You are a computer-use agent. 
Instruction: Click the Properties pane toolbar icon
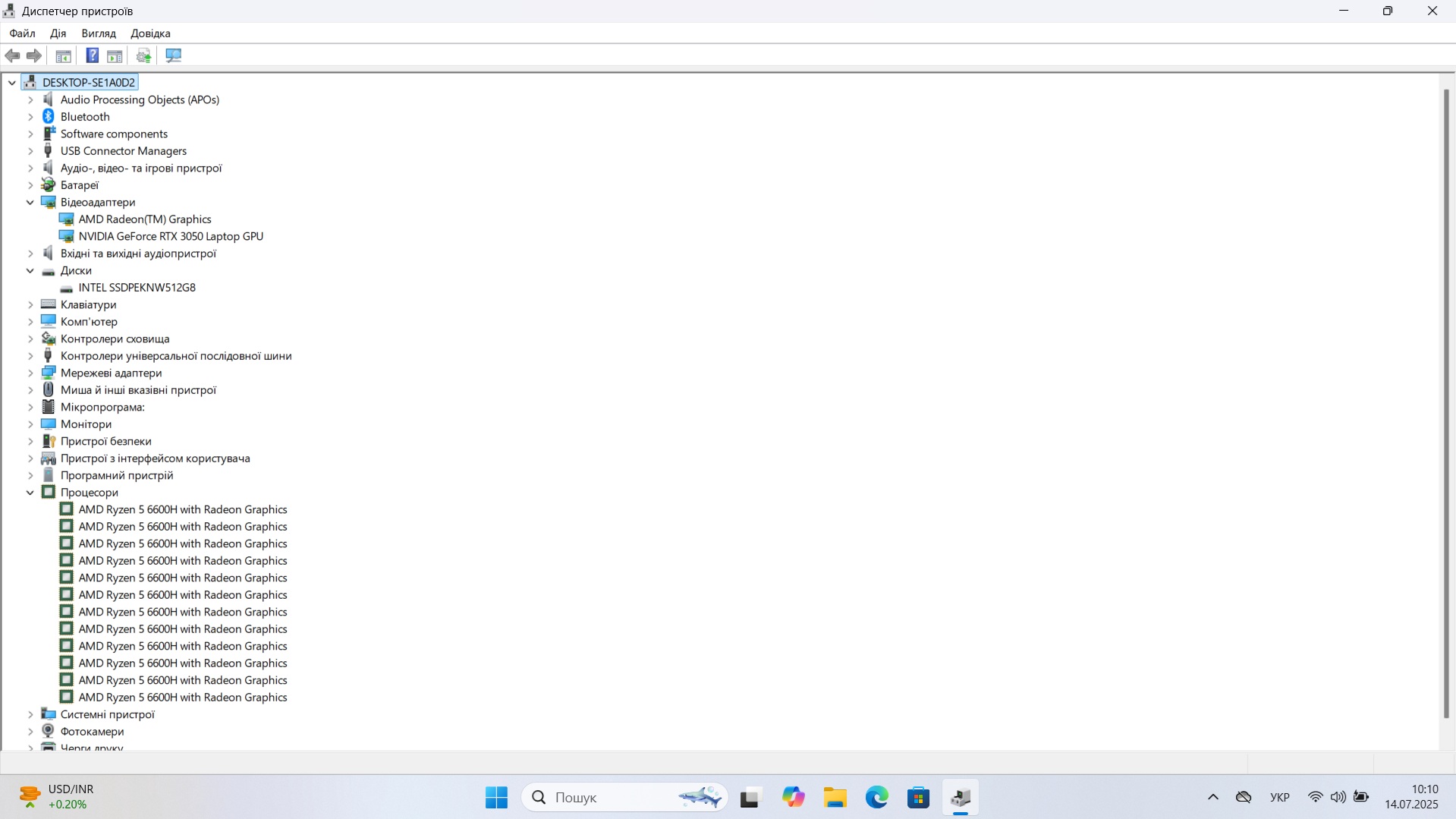[x=115, y=55]
